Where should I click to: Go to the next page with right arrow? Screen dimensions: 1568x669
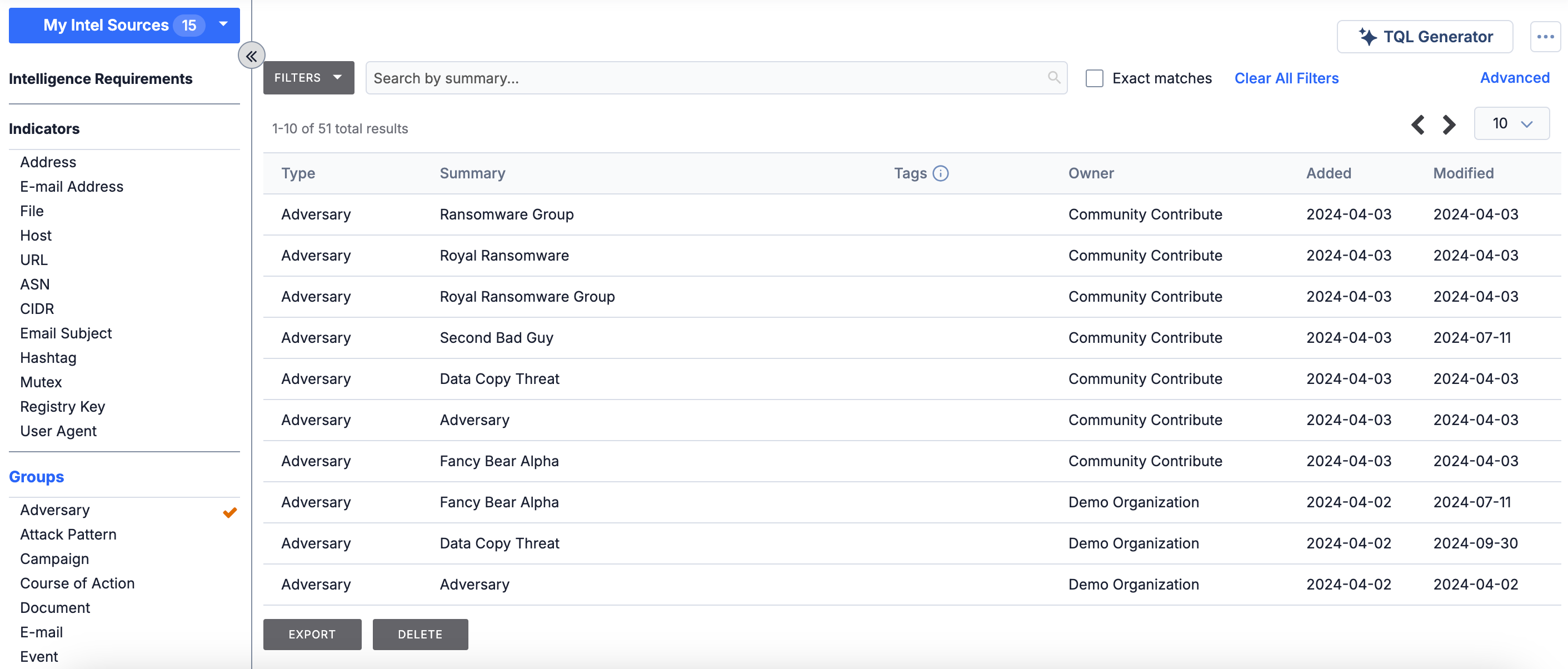(x=1449, y=124)
